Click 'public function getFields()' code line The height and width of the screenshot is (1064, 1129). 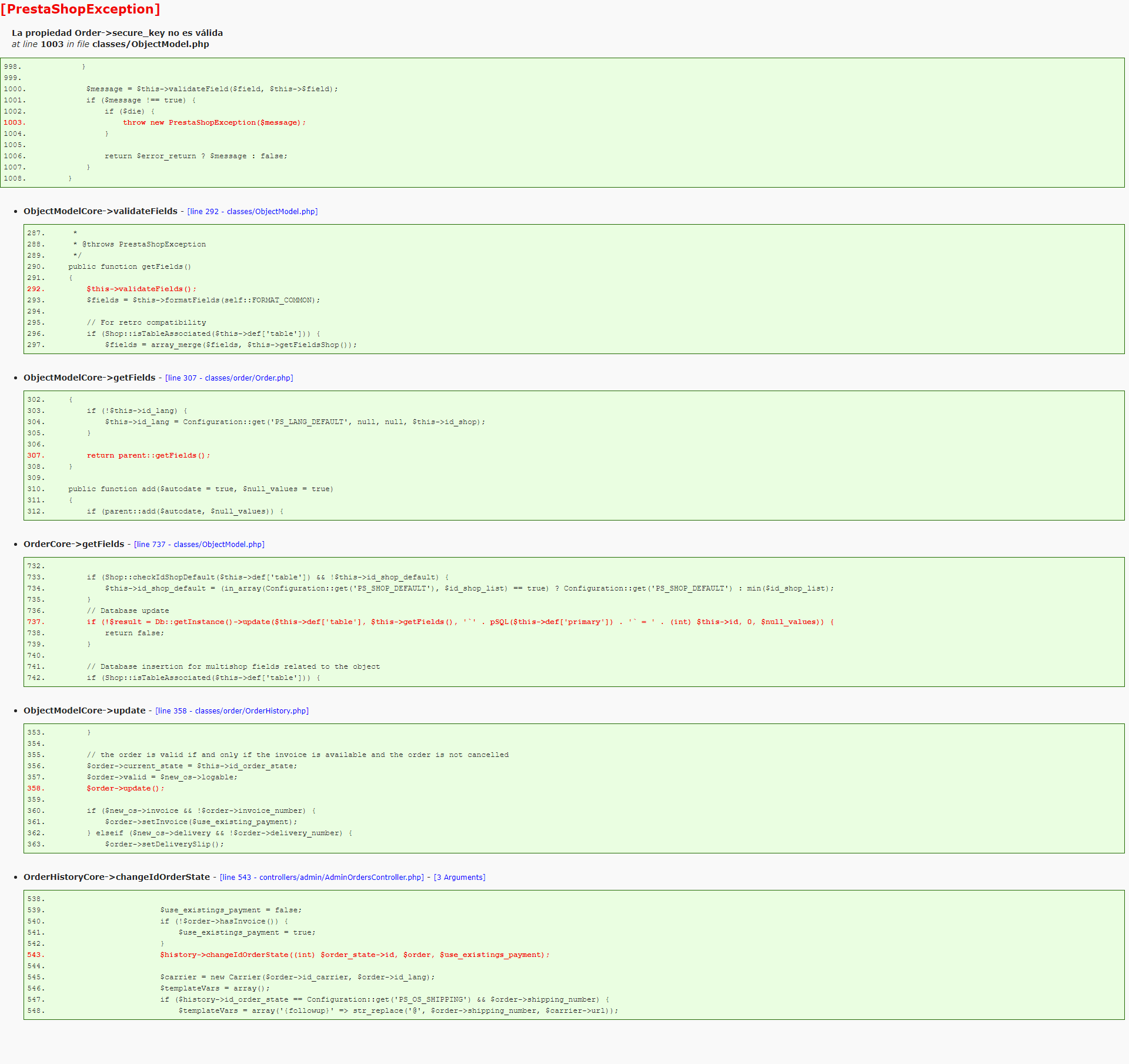(129, 267)
